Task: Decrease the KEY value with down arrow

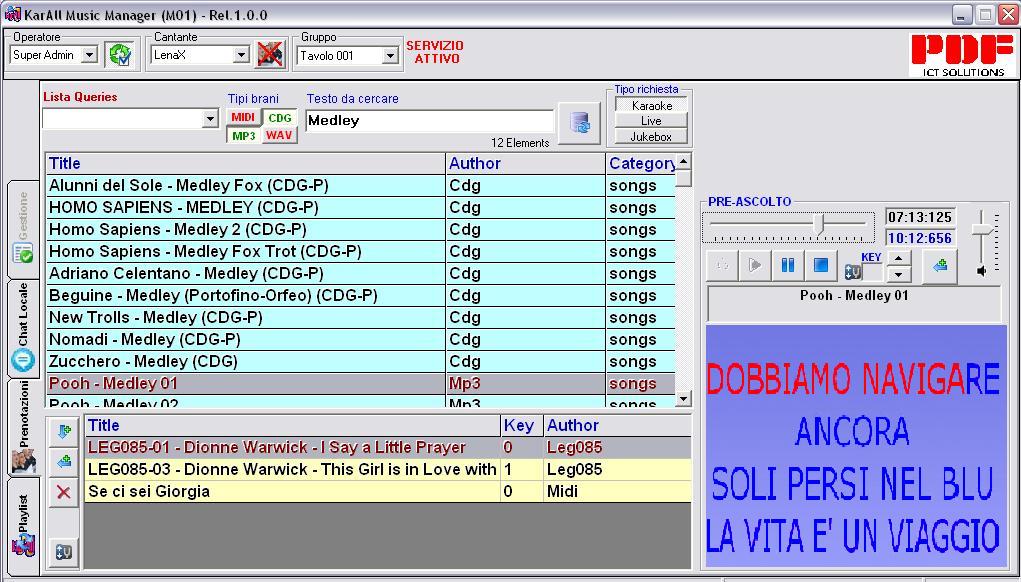Action: 899,274
